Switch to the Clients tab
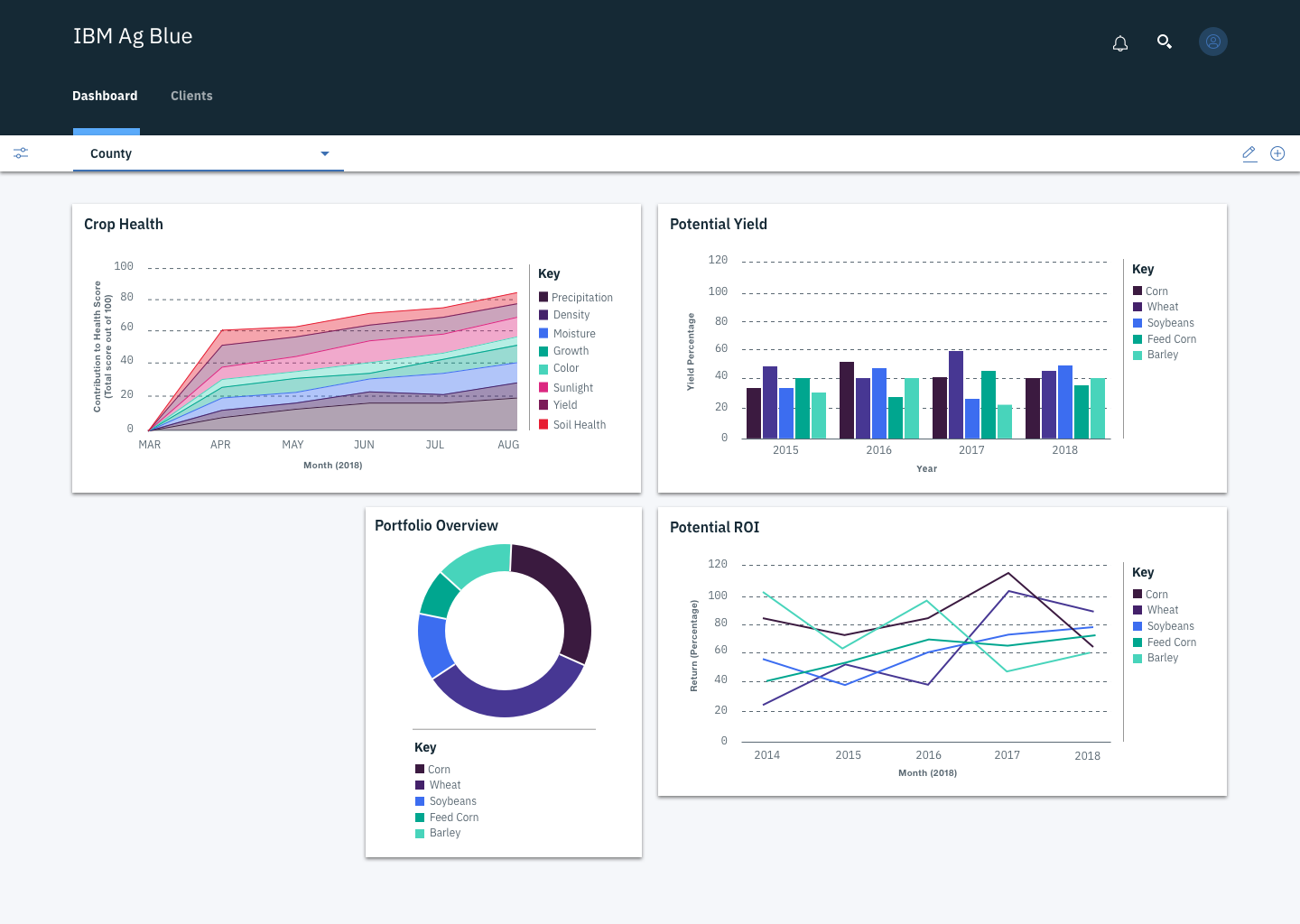 (x=191, y=96)
